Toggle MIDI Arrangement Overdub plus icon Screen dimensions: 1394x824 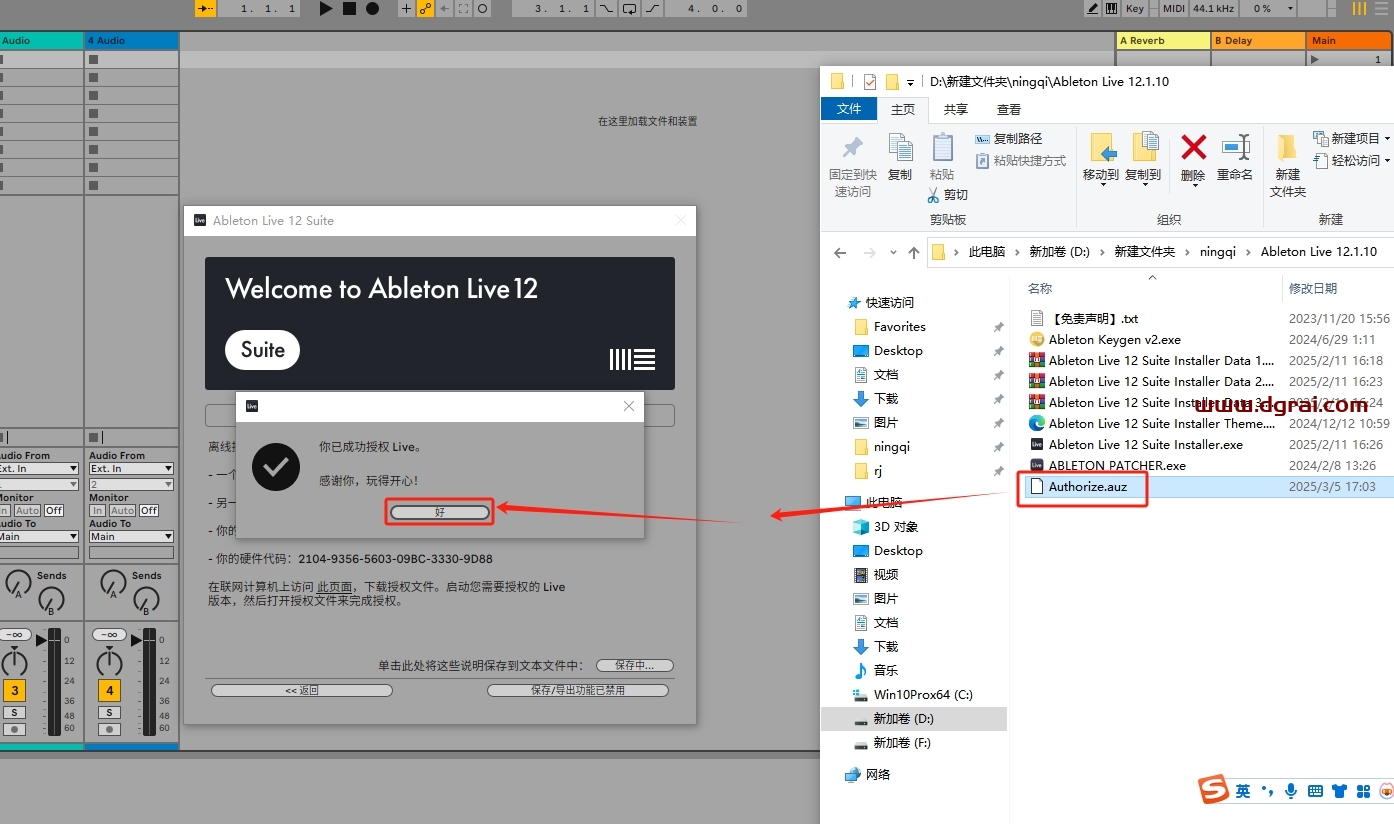point(406,8)
